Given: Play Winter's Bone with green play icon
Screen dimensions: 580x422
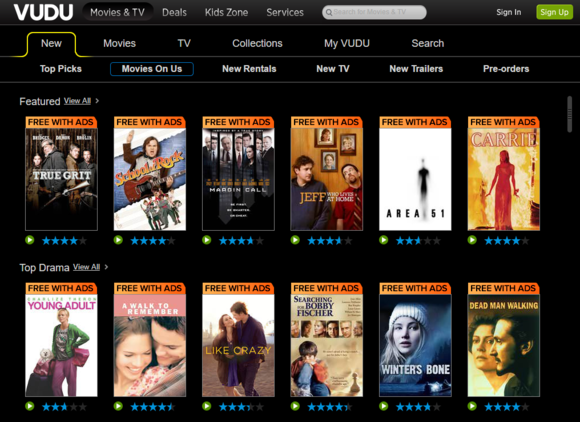Looking at the screenshot, I should click(x=384, y=406).
